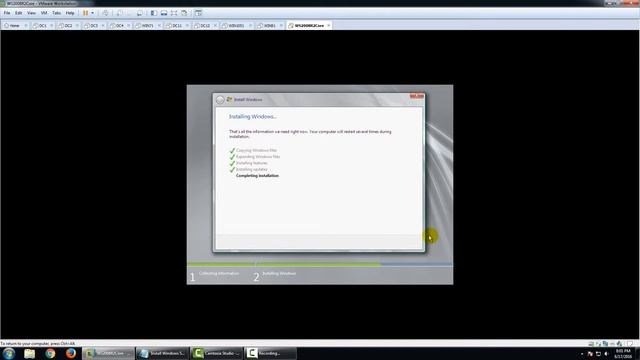Open the Windows Start menu
This screenshot has height=360, width=640.
(x=9, y=353)
